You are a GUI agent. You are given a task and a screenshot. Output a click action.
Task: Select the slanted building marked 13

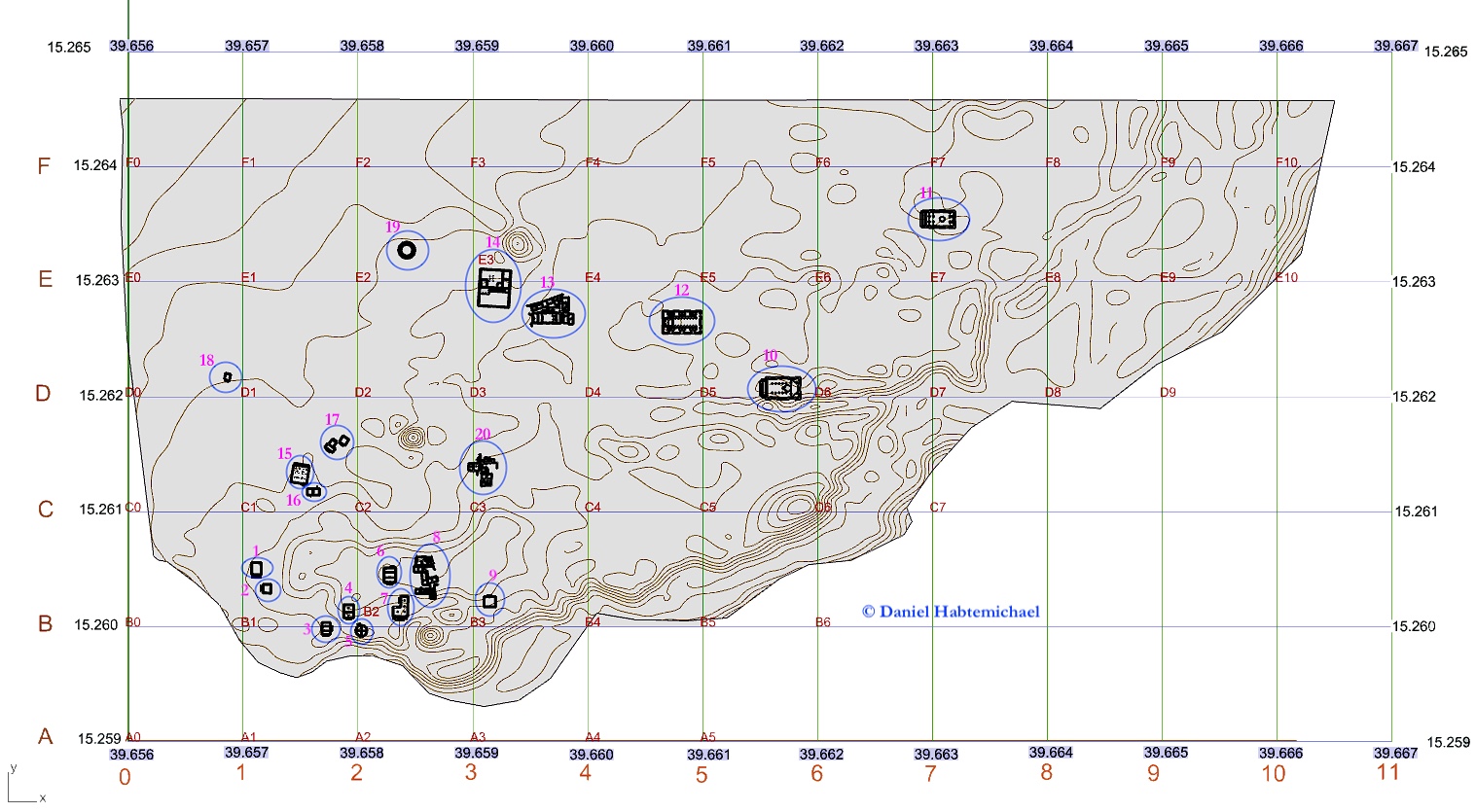pos(552,313)
